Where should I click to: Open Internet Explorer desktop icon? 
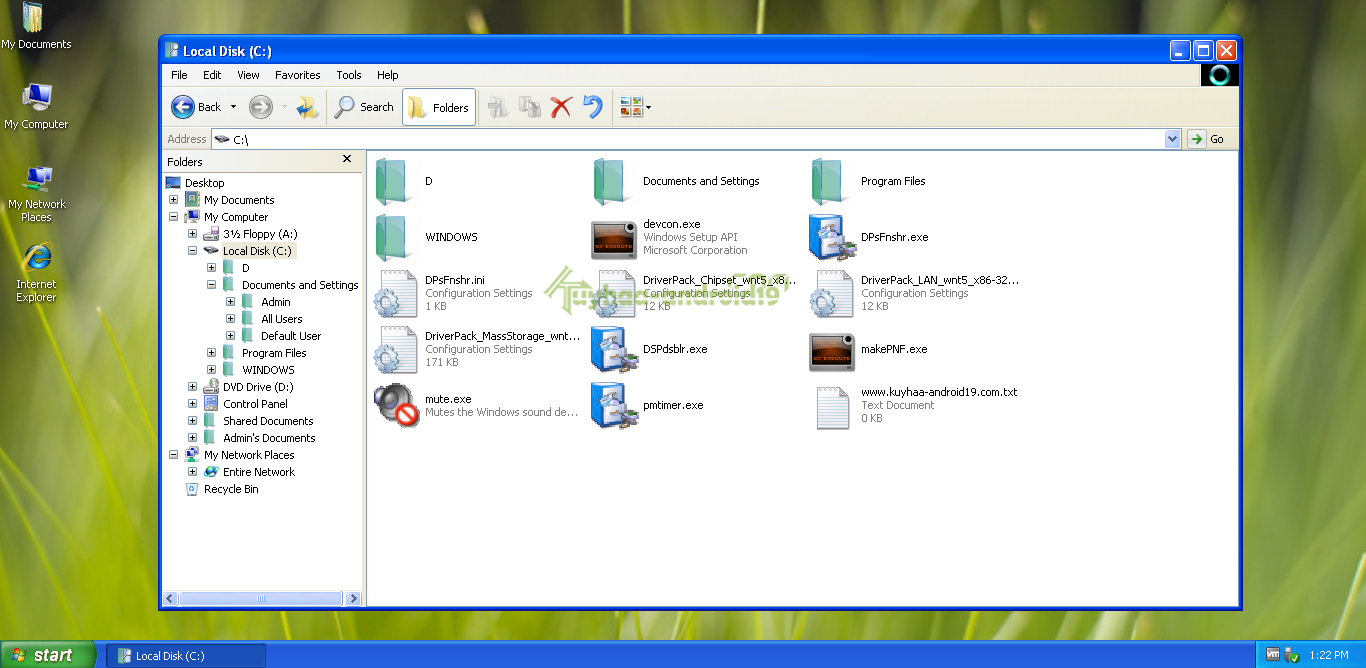point(37,272)
